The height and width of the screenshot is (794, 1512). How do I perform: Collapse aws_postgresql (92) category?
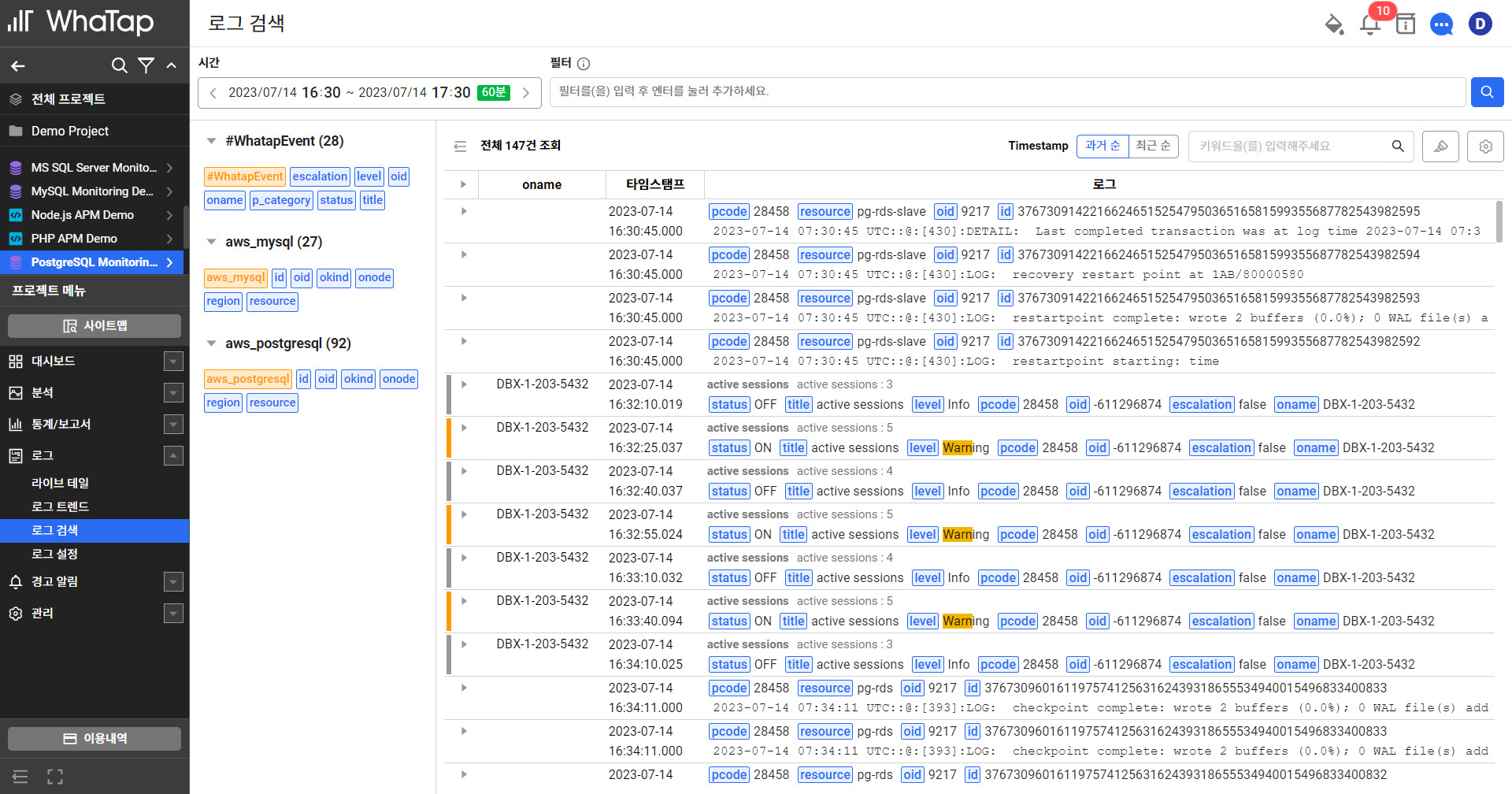click(211, 343)
